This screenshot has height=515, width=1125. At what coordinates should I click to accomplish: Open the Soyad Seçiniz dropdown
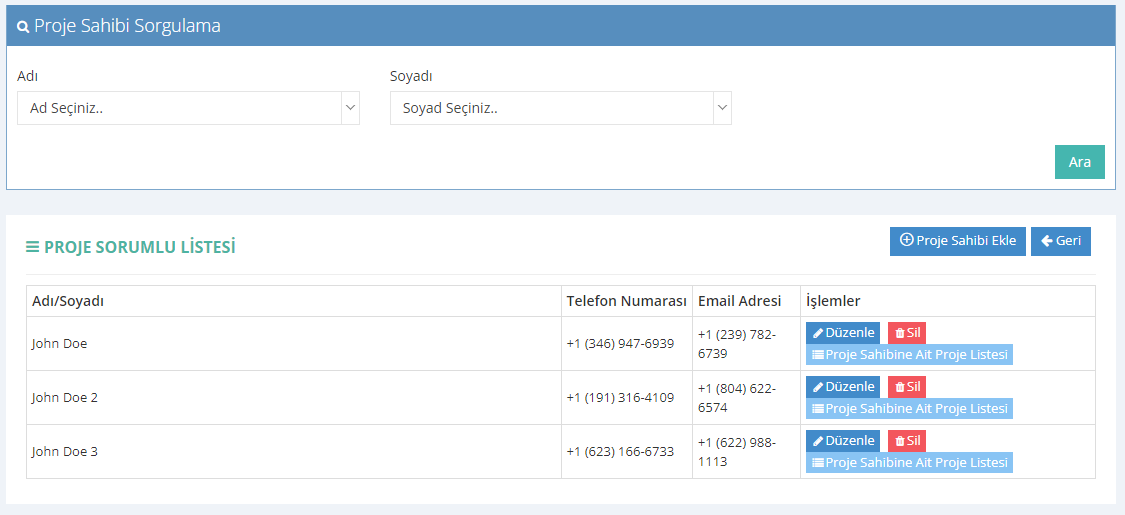point(560,108)
